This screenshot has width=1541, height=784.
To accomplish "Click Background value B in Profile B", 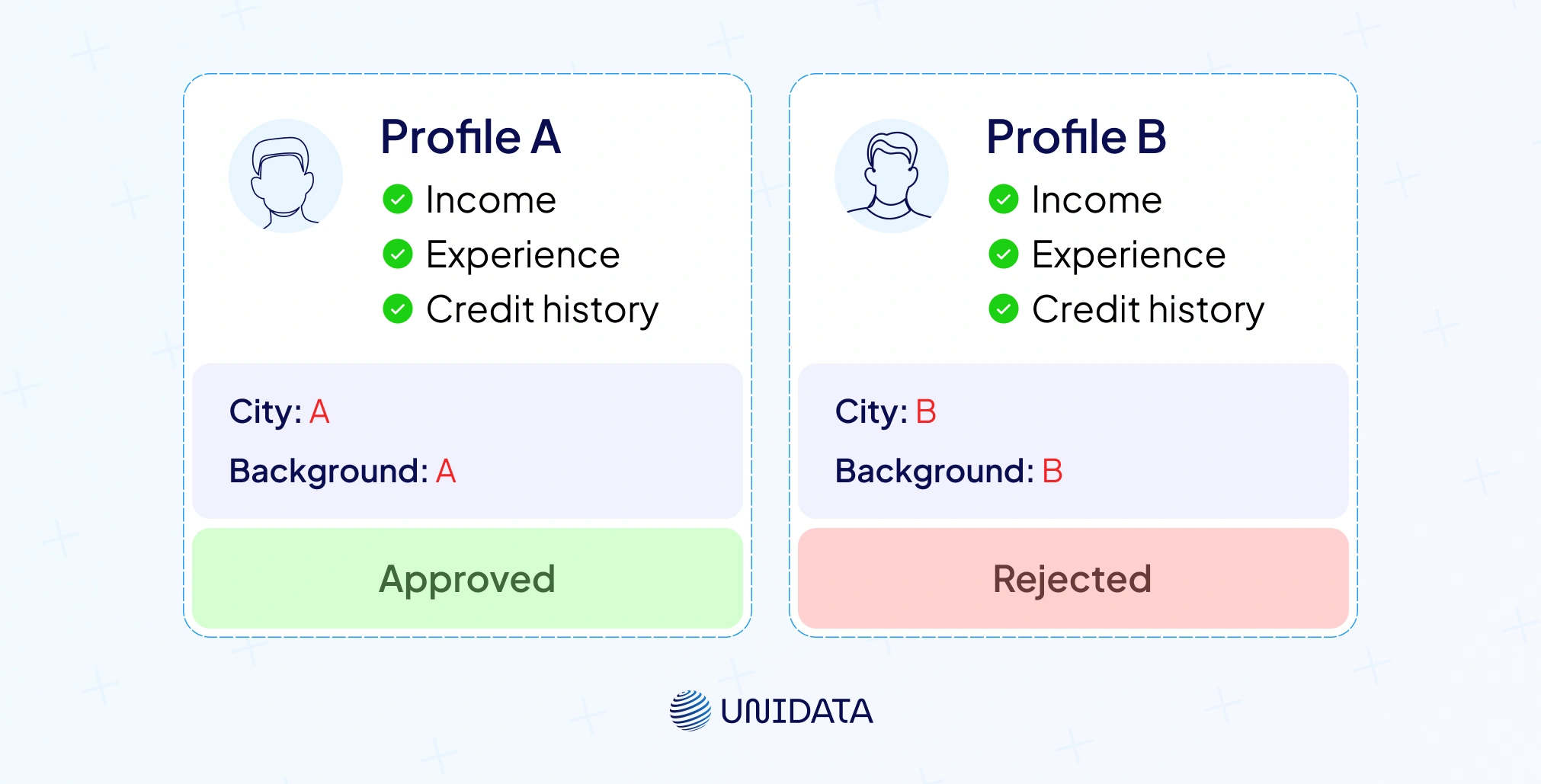I will [1052, 472].
